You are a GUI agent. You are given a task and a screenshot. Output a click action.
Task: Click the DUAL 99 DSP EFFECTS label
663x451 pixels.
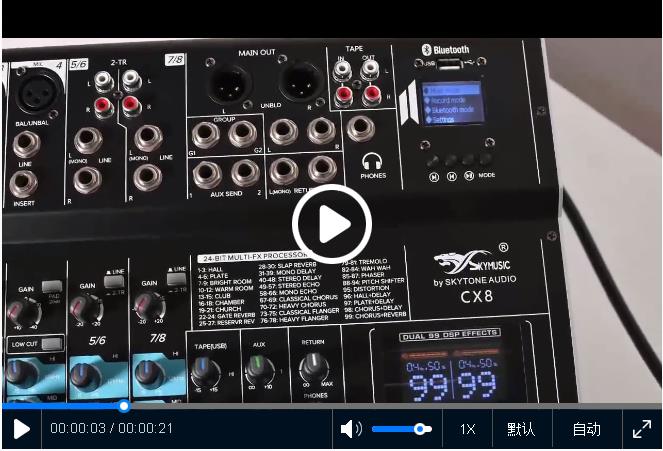pyautogui.click(x=450, y=335)
